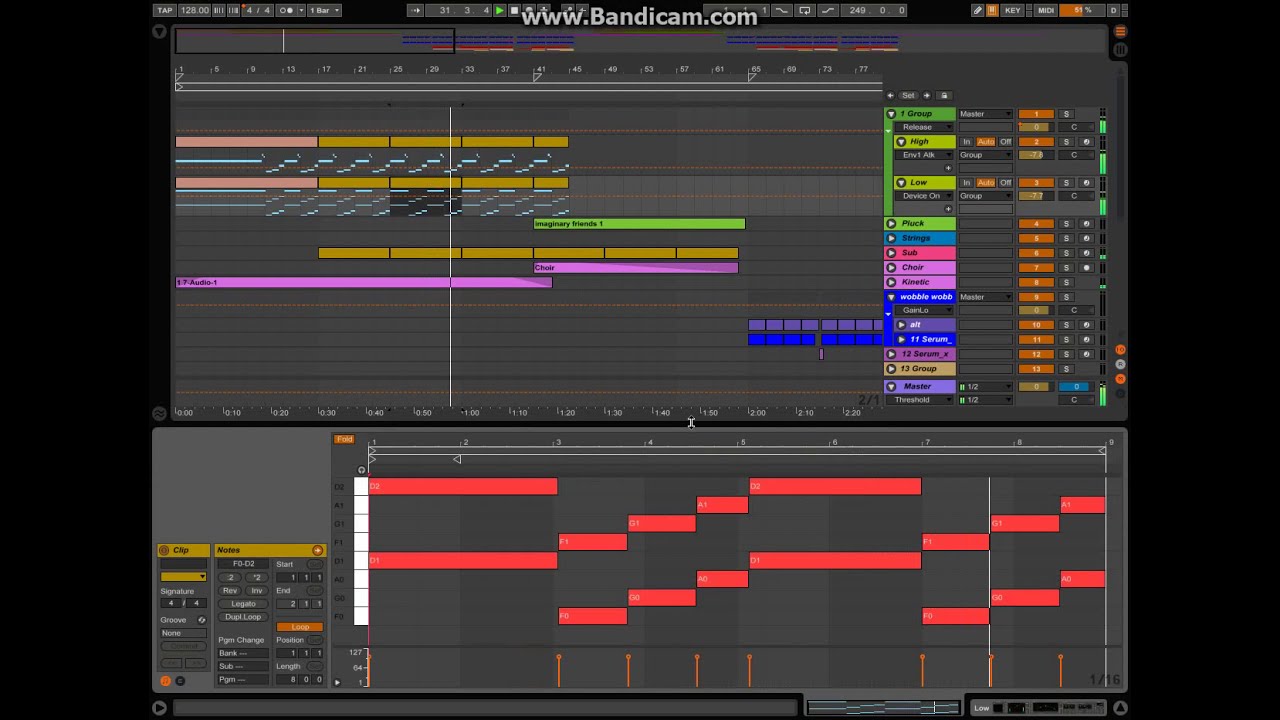The height and width of the screenshot is (720, 1280).
Task: Set Low track monitor to Off
Action: [x=1006, y=182]
